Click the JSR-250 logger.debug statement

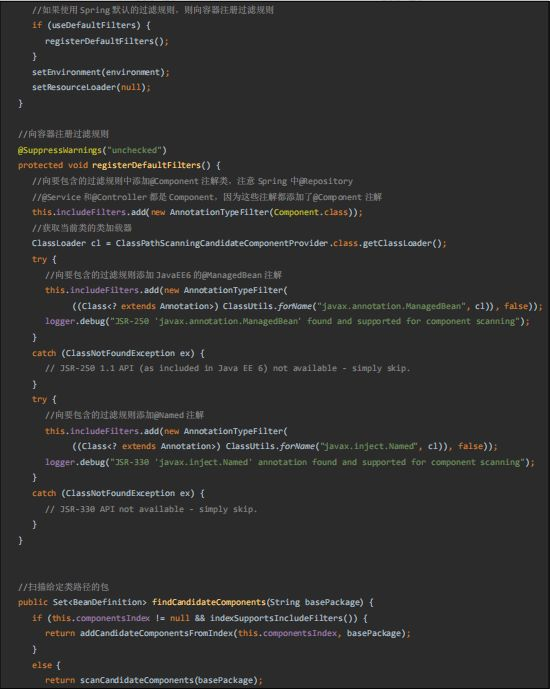point(287,322)
